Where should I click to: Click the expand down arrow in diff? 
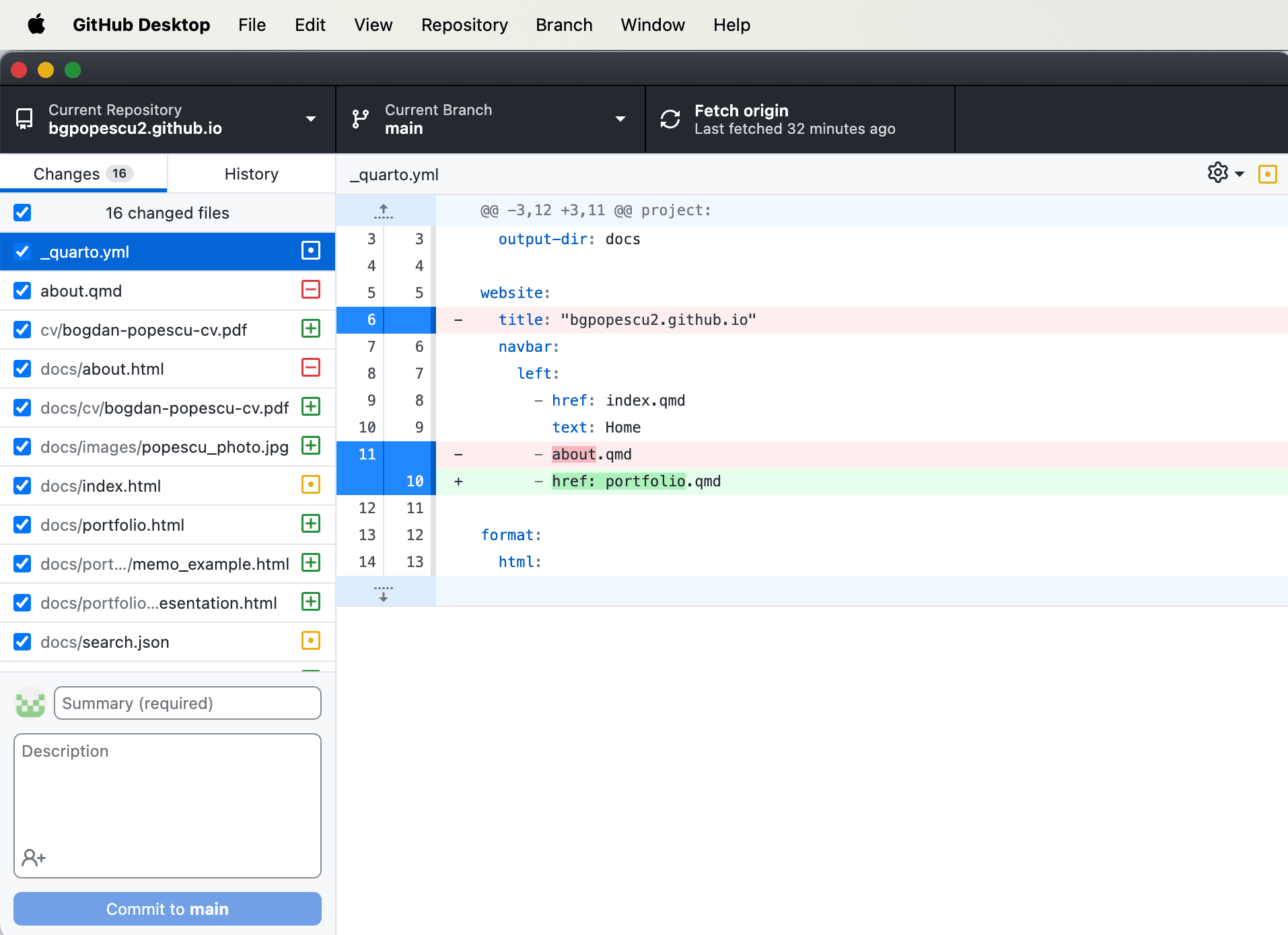tap(384, 593)
